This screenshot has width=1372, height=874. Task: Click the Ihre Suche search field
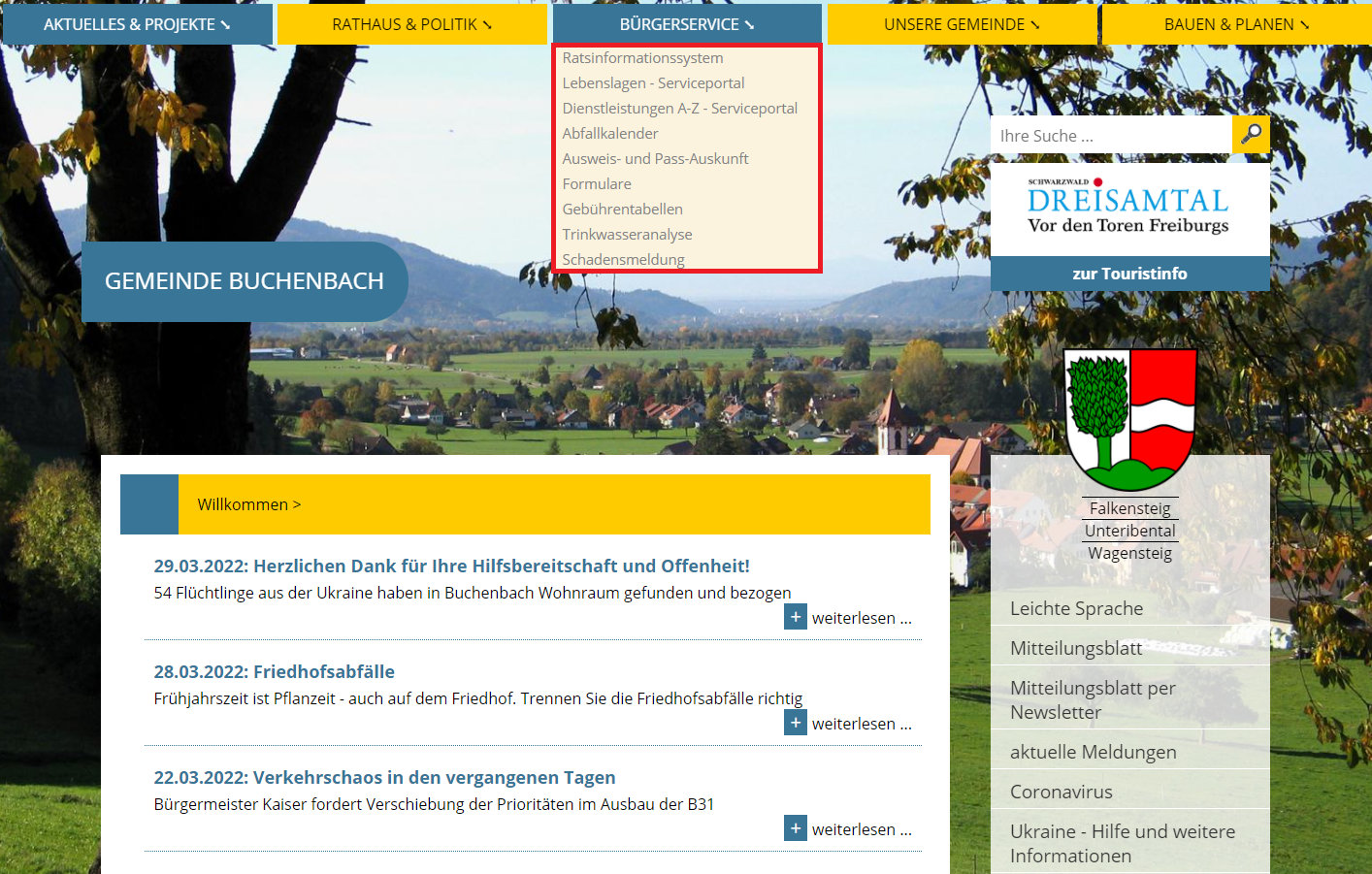pyautogui.click(x=1110, y=136)
